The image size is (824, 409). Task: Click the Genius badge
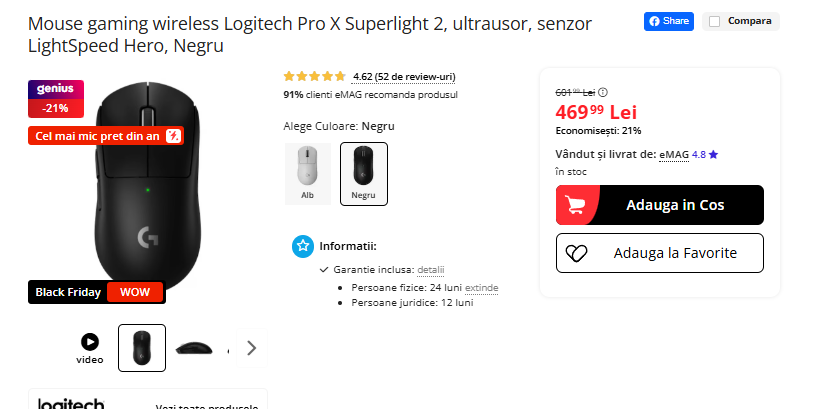pos(56,90)
